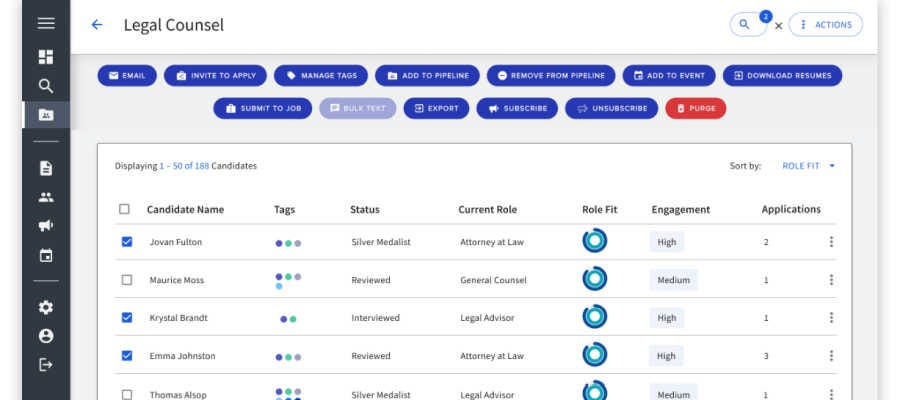
Task: Click the 'General Counsel' current role cell
Action: click(x=493, y=280)
